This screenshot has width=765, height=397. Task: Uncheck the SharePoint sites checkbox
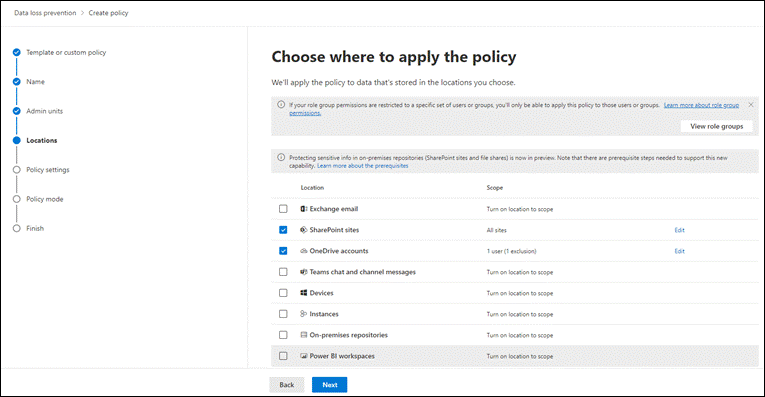coord(283,230)
